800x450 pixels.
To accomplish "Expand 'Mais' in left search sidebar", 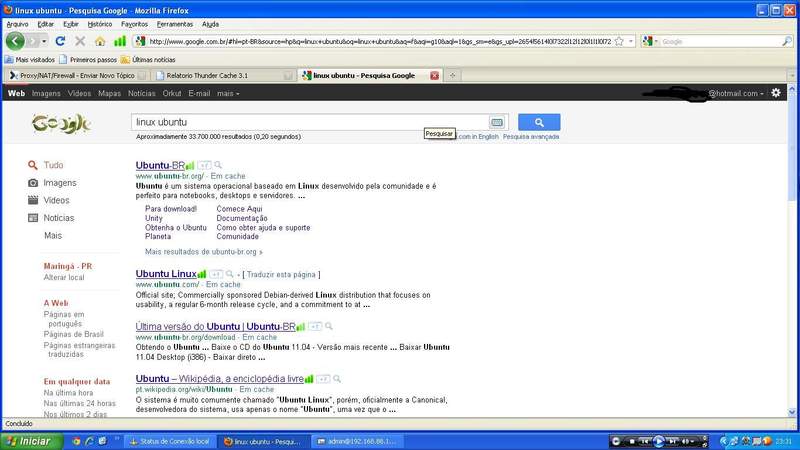I will click(53, 236).
